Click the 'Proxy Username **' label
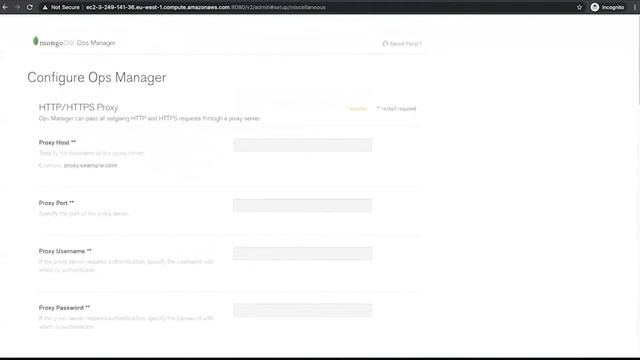This screenshot has height=360, width=640. pos(65,251)
